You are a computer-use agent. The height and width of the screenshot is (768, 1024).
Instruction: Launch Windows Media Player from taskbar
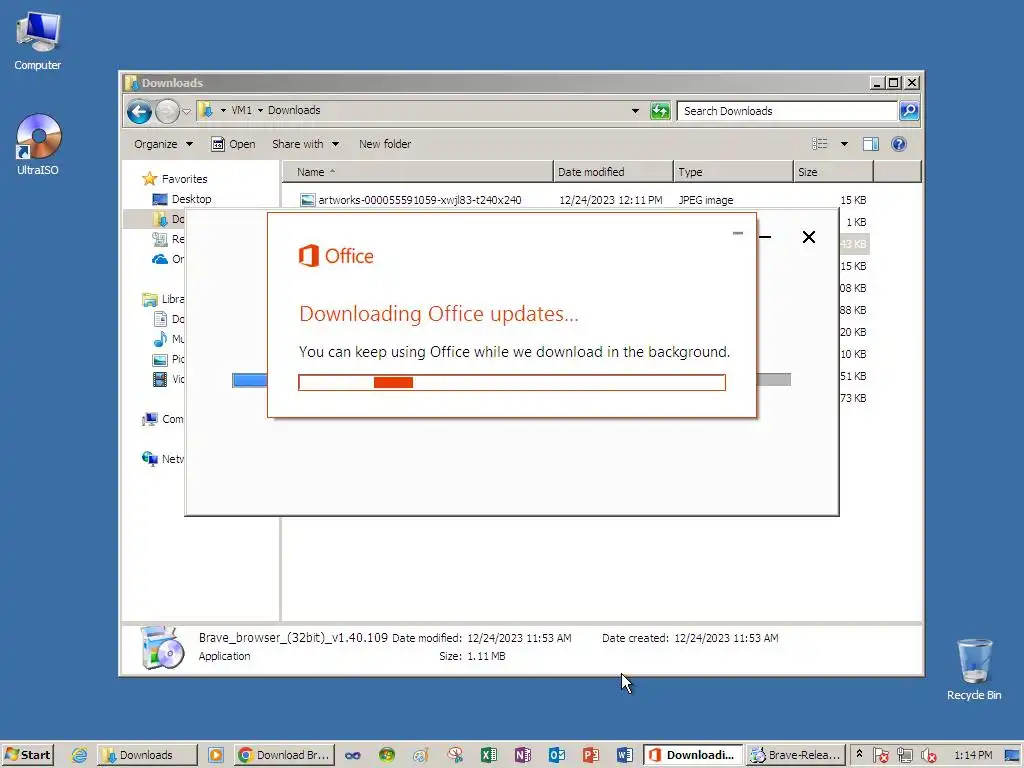click(x=216, y=755)
